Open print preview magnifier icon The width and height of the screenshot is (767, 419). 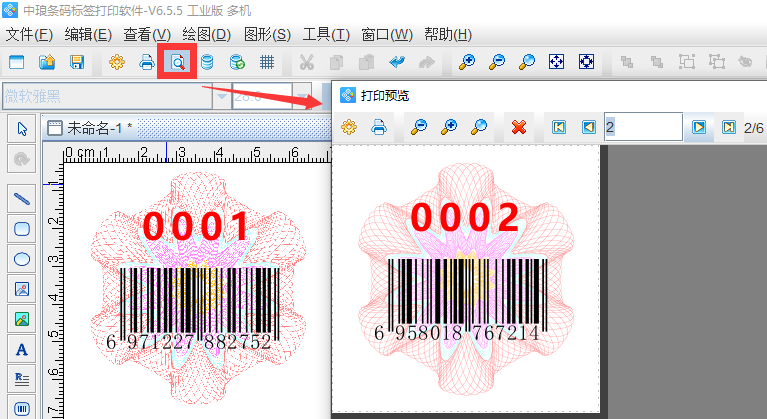pyautogui.click(x=177, y=62)
